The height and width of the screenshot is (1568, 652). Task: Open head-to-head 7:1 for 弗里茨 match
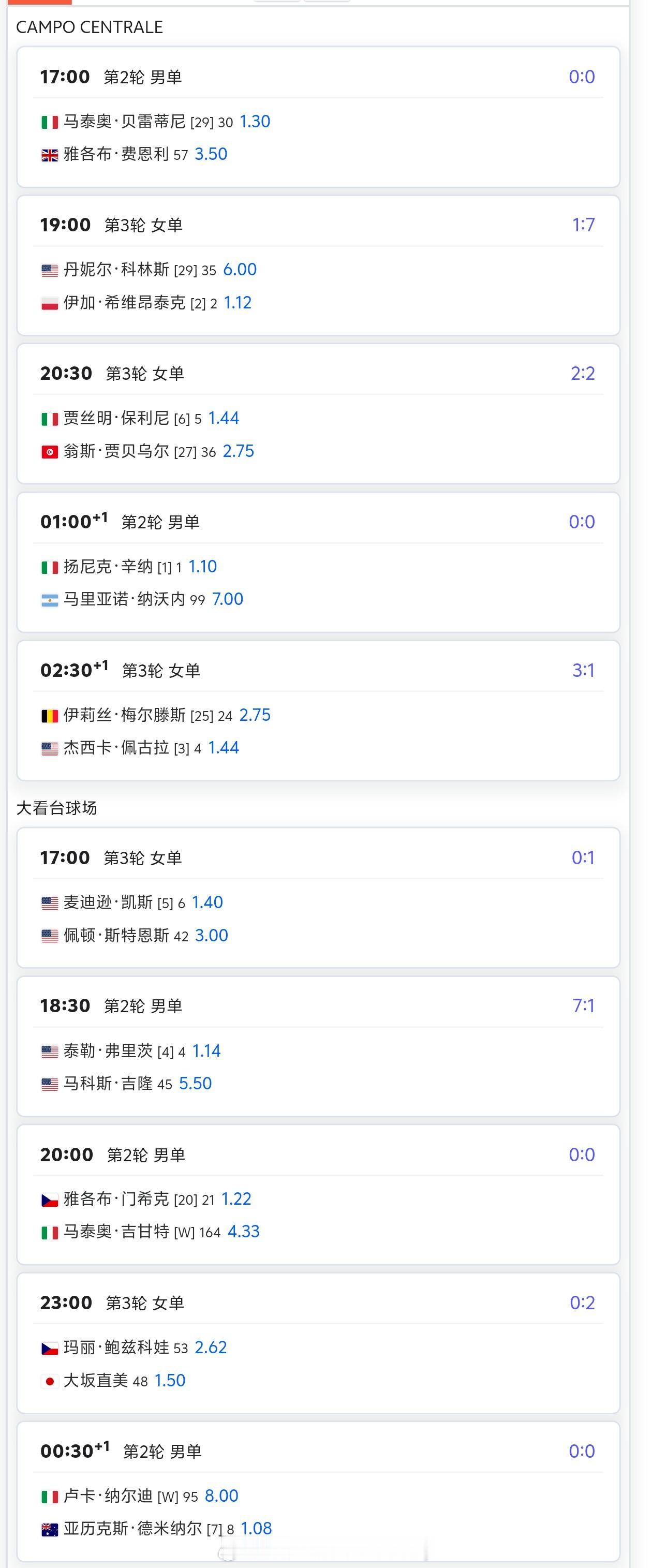click(583, 1006)
